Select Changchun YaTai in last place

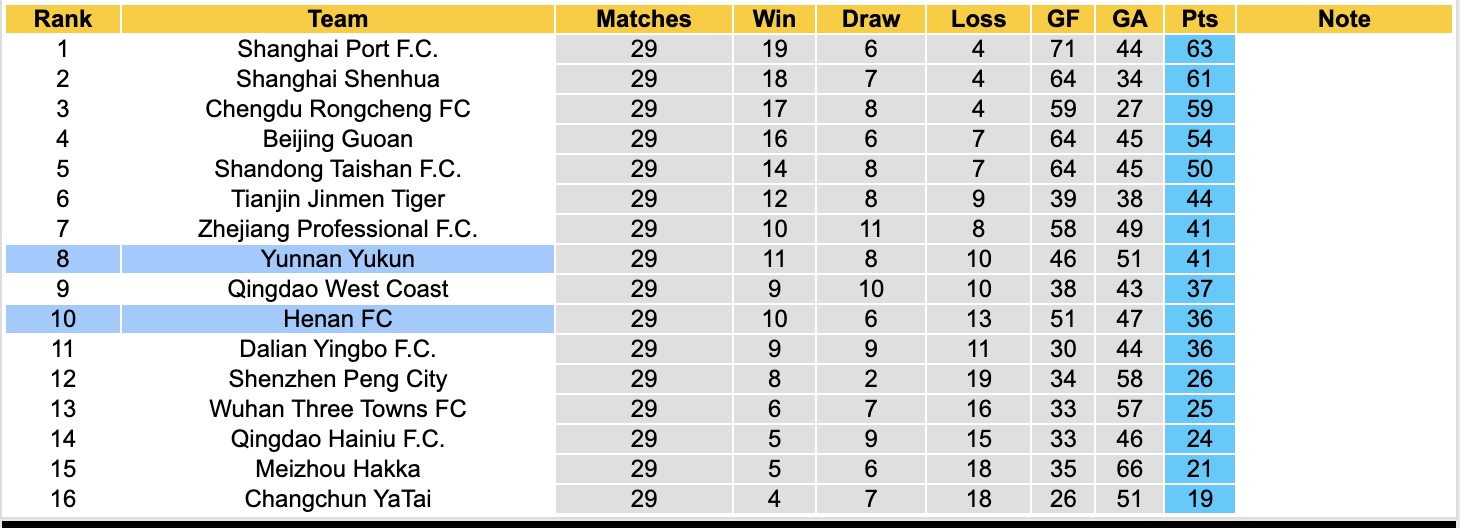coord(338,499)
